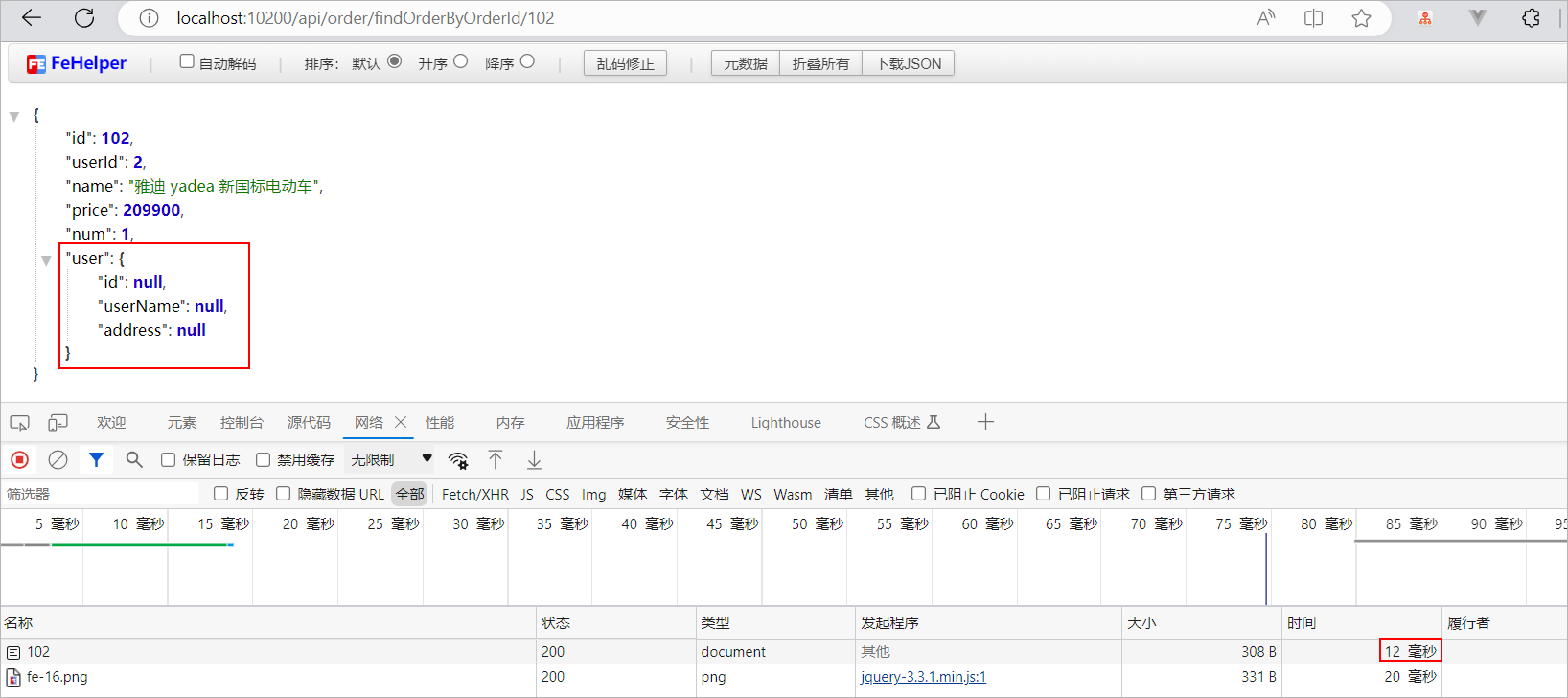Add more tools with plus icon

pos(985,422)
